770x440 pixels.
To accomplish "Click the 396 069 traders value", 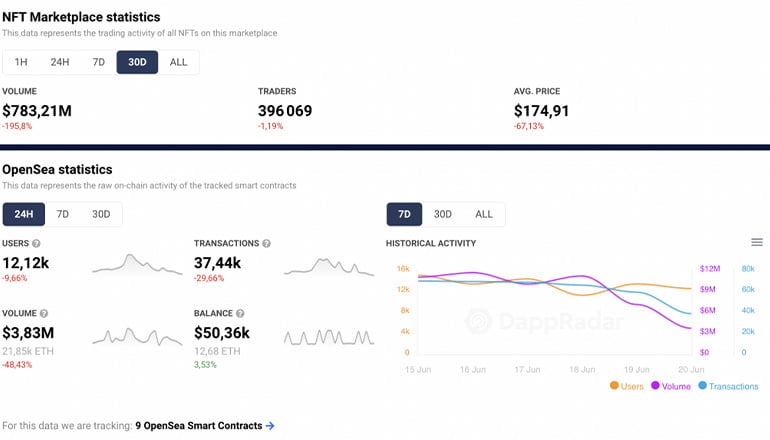I will (285, 111).
